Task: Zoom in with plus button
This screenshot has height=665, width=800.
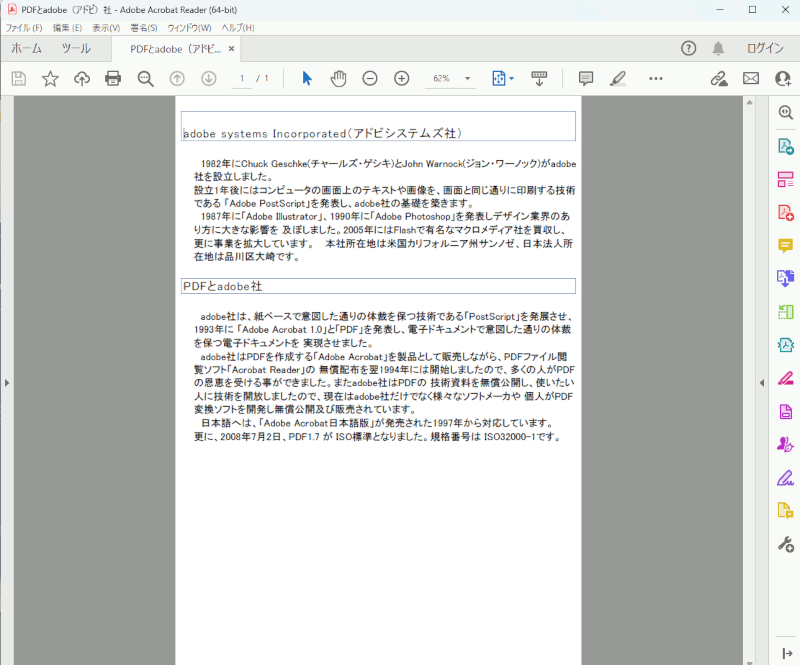Action: point(402,79)
